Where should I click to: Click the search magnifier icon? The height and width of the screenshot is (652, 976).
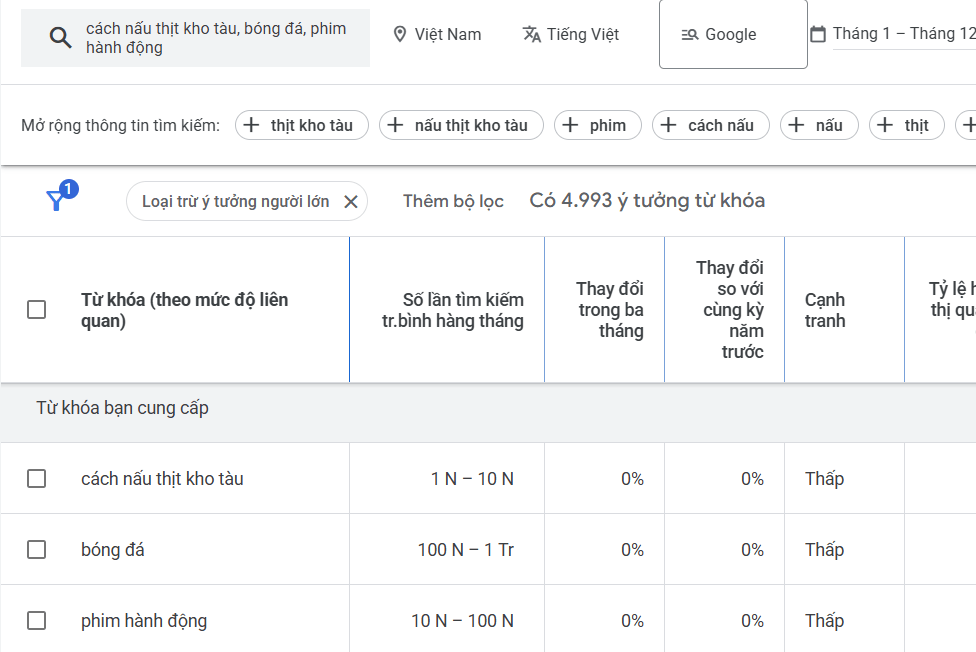tap(61, 39)
